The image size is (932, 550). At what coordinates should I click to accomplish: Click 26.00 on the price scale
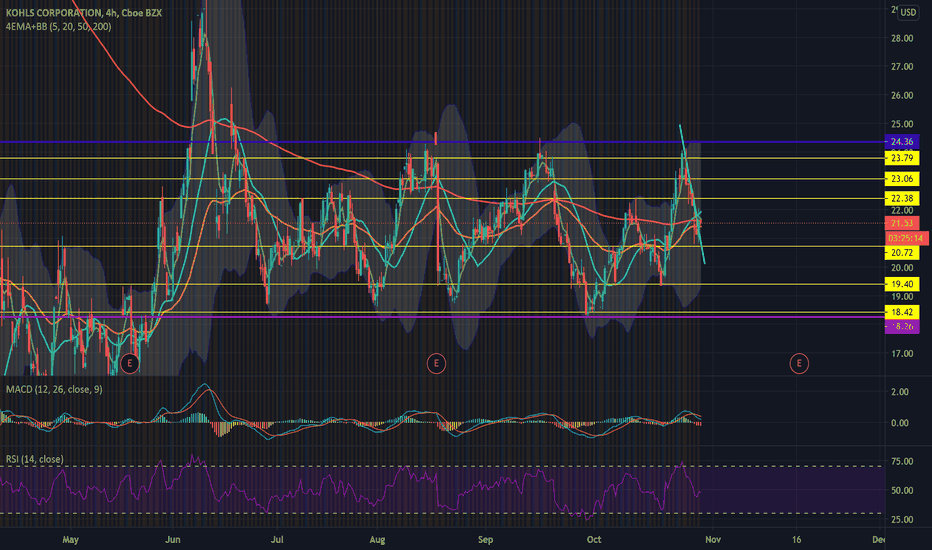(x=902, y=95)
